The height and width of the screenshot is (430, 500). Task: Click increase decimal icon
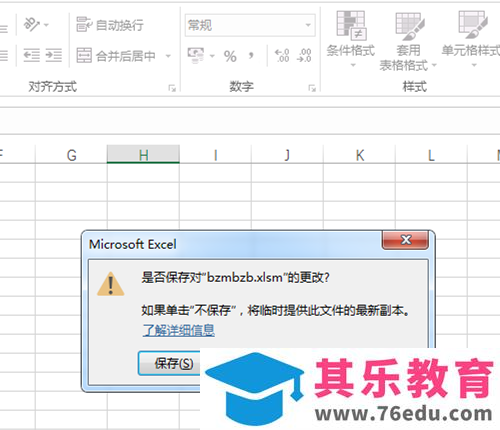[x=282, y=55]
